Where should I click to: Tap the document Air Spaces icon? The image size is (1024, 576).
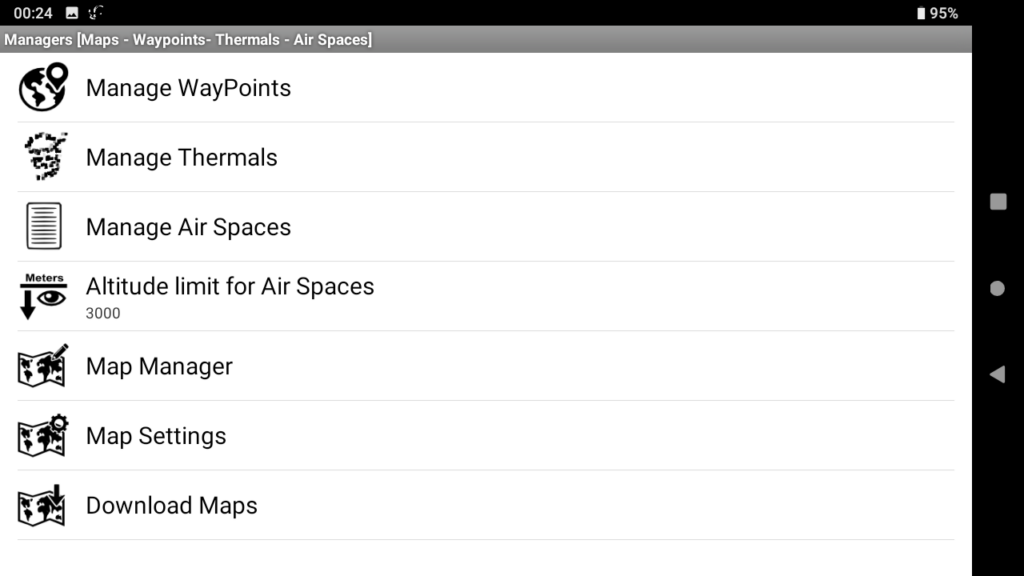pos(44,226)
